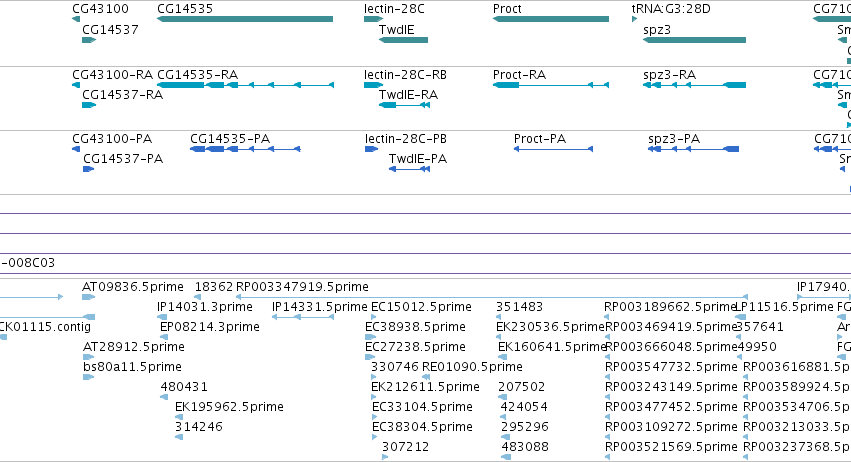Click the RP003243149.5prime EST label
The image size is (851, 462).
(x=671, y=387)
